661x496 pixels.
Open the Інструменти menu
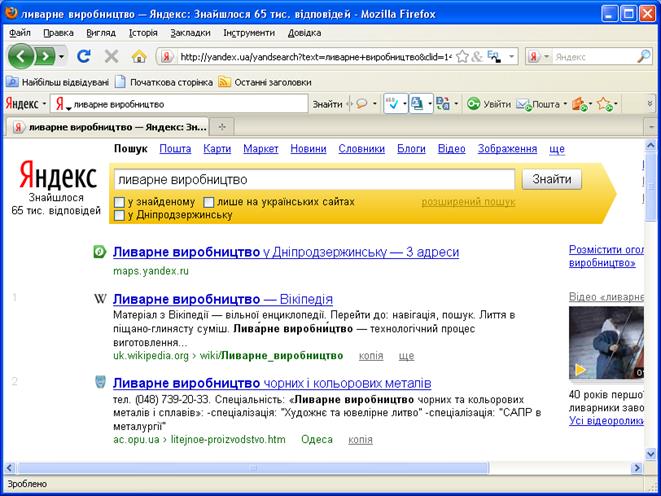tap(249, 33)
